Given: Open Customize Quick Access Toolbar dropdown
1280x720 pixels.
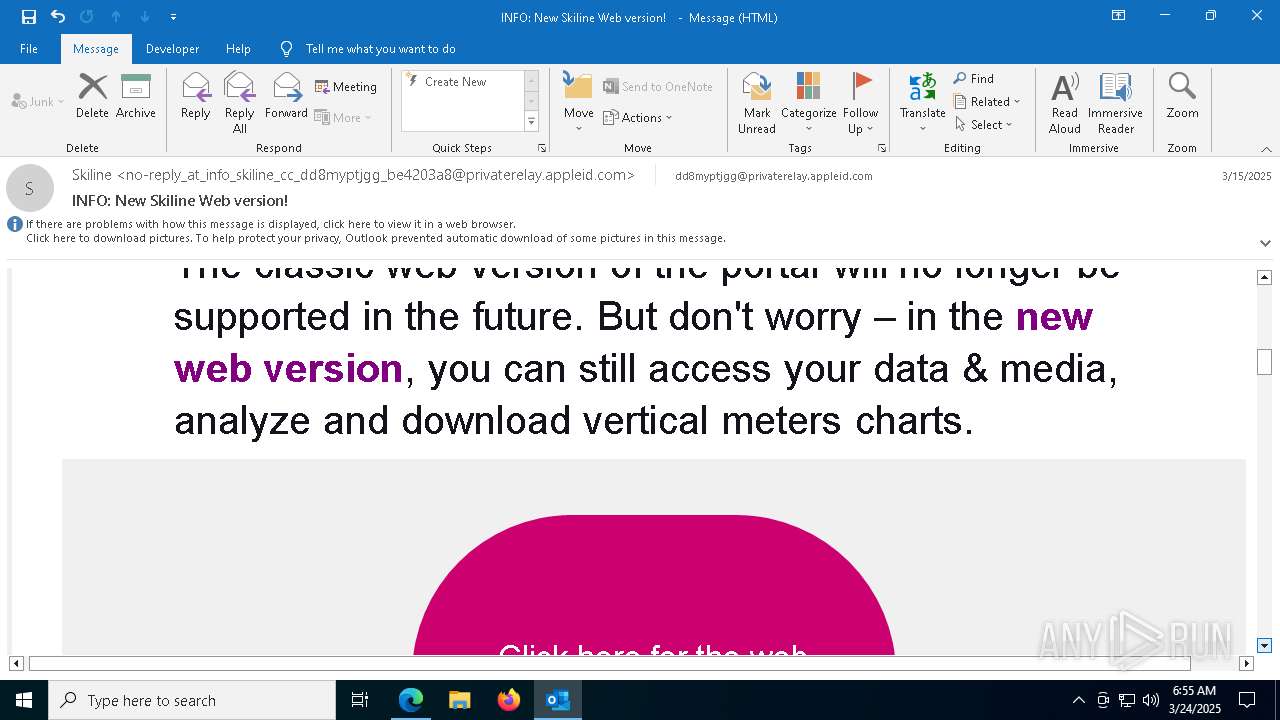Looking at the screenshot, I should click(174, 17).
